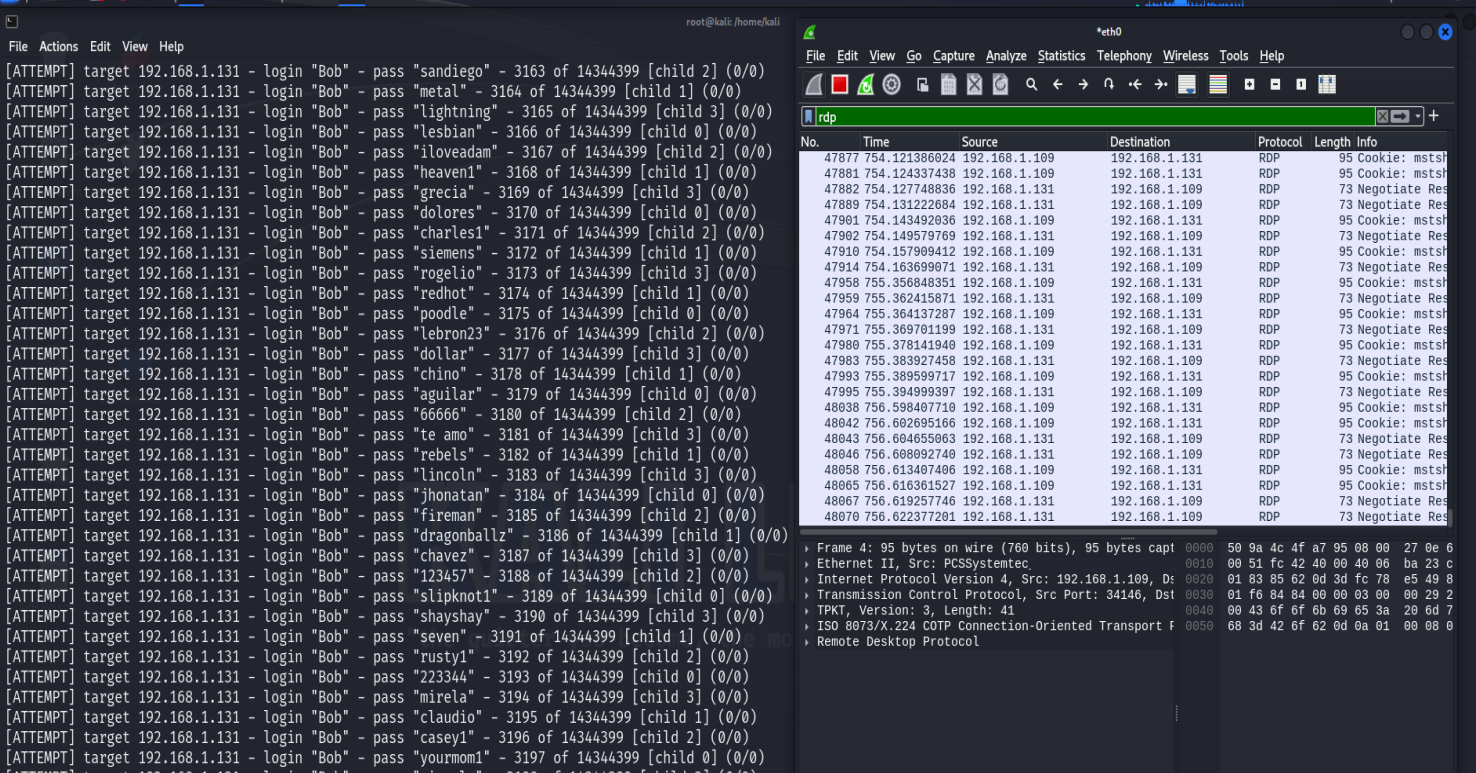Viewport: 1476px width, 773px height.
Task: Open the display filter bookmark
Action: click(x=809, y=117)
